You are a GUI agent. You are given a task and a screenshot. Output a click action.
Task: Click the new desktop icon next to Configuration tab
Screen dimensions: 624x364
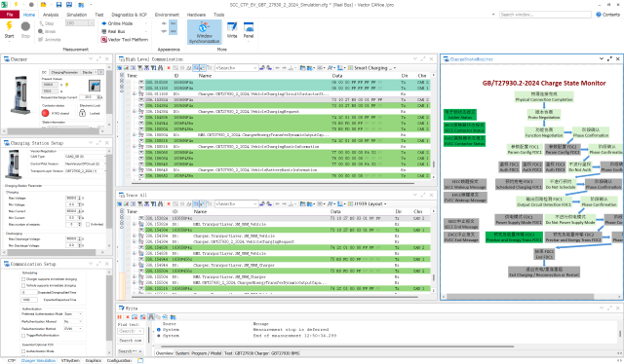[x=140, y=360]
